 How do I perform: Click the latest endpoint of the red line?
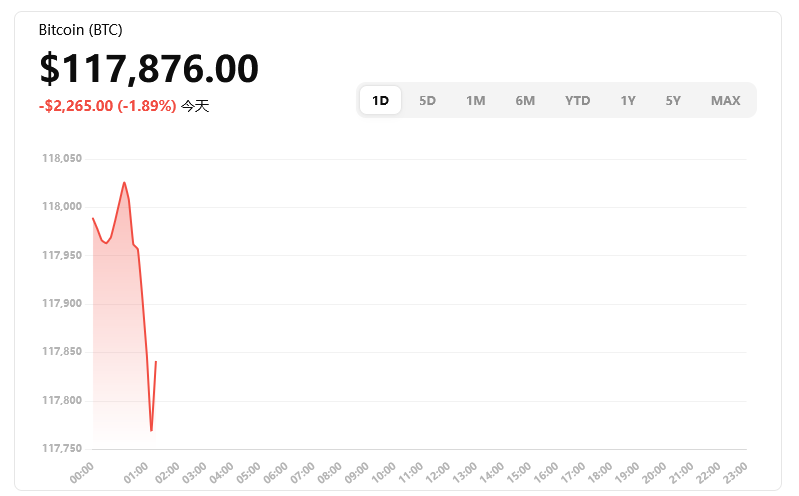[156, 362]
